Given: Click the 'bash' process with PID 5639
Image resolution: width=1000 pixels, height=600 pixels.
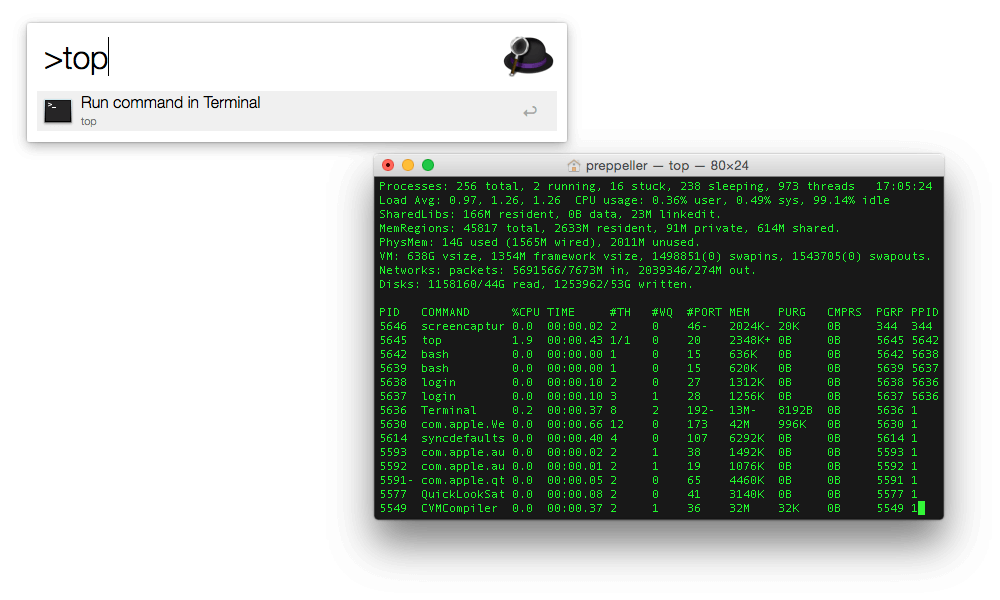Looking at the screenshot, I should [x=435, y=369].
